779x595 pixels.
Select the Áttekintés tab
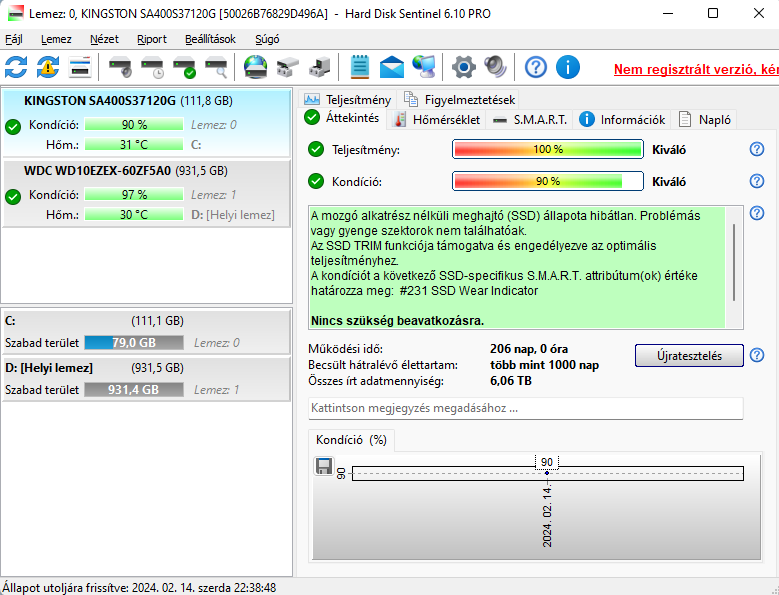[x=342, y=118]
